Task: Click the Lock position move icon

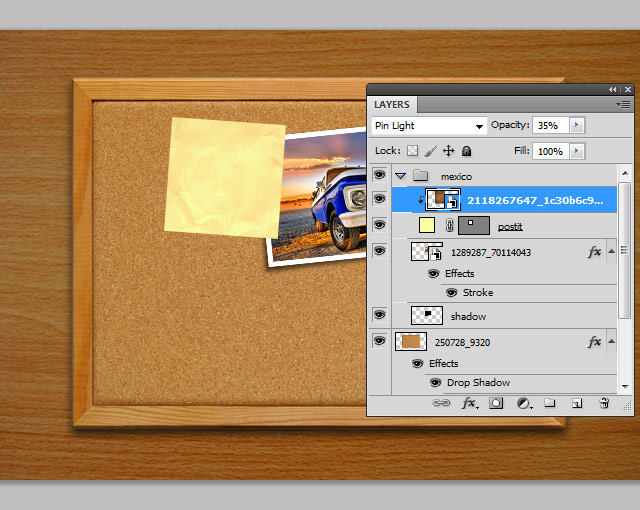Action: (448, 151)
